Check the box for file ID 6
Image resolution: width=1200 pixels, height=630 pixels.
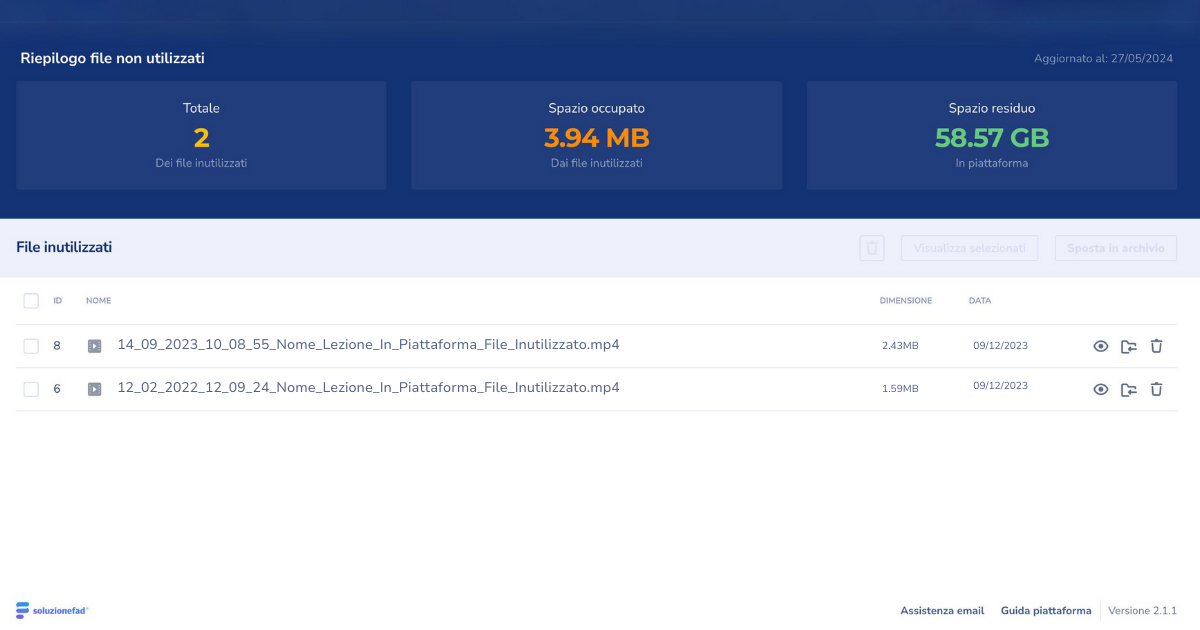31,389
